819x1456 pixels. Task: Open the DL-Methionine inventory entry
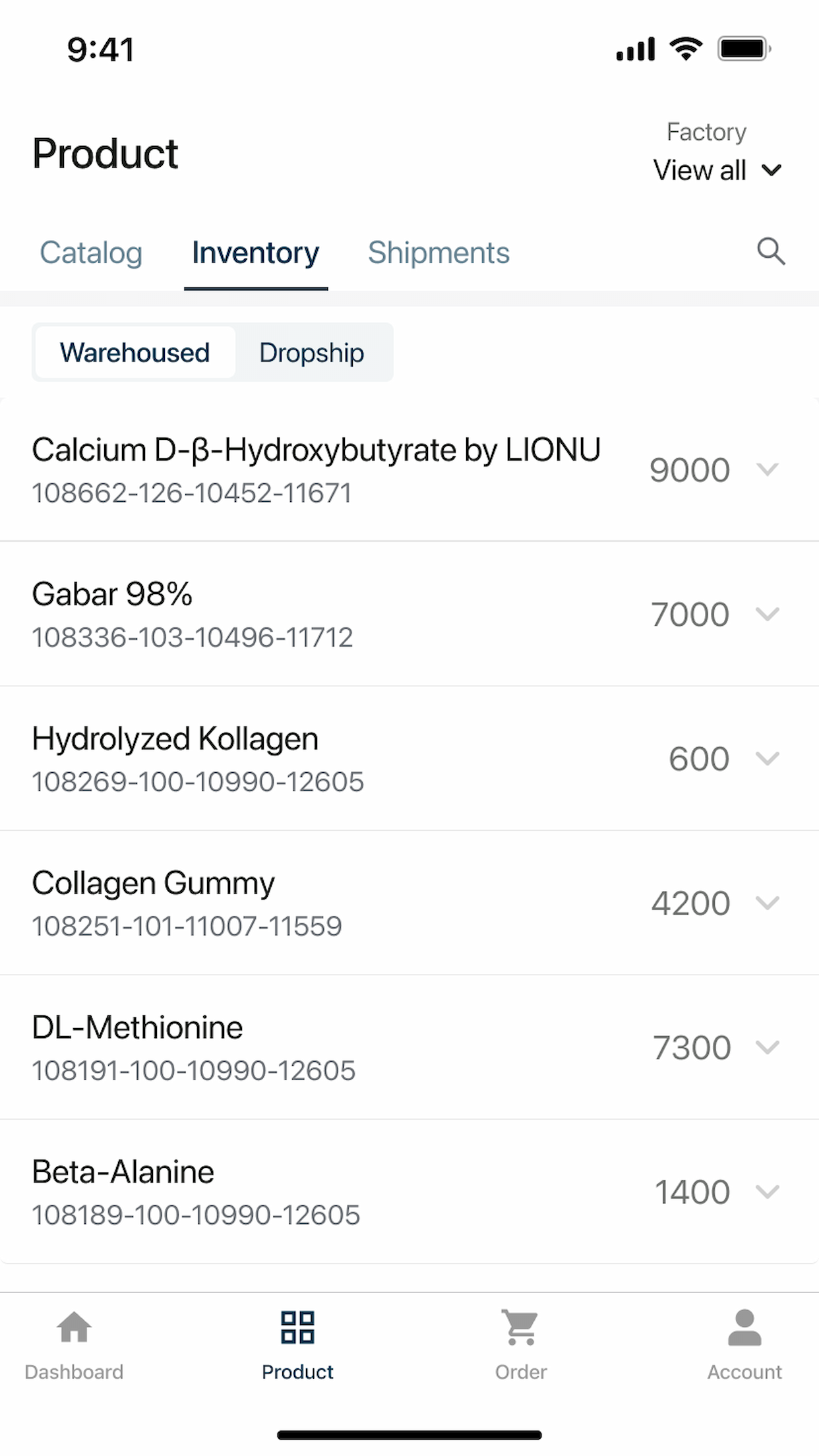409,1047
